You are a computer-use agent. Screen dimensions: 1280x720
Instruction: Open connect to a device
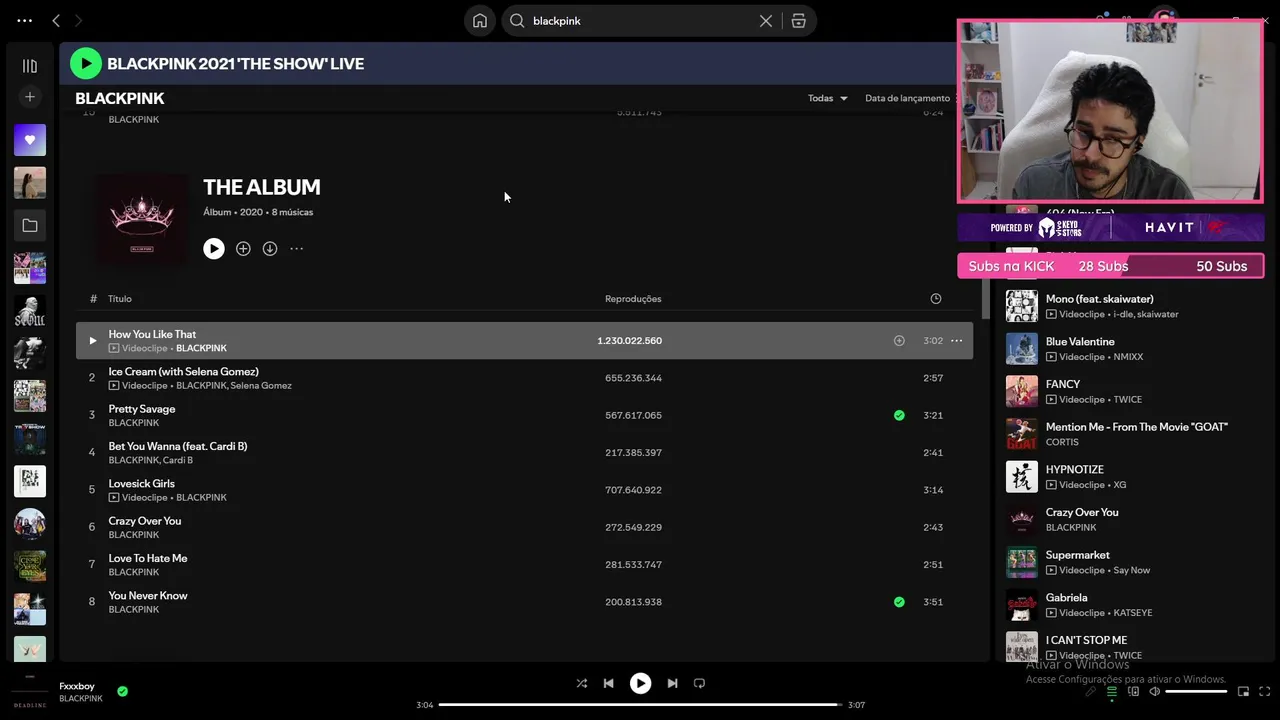[x=1133, y=692]
